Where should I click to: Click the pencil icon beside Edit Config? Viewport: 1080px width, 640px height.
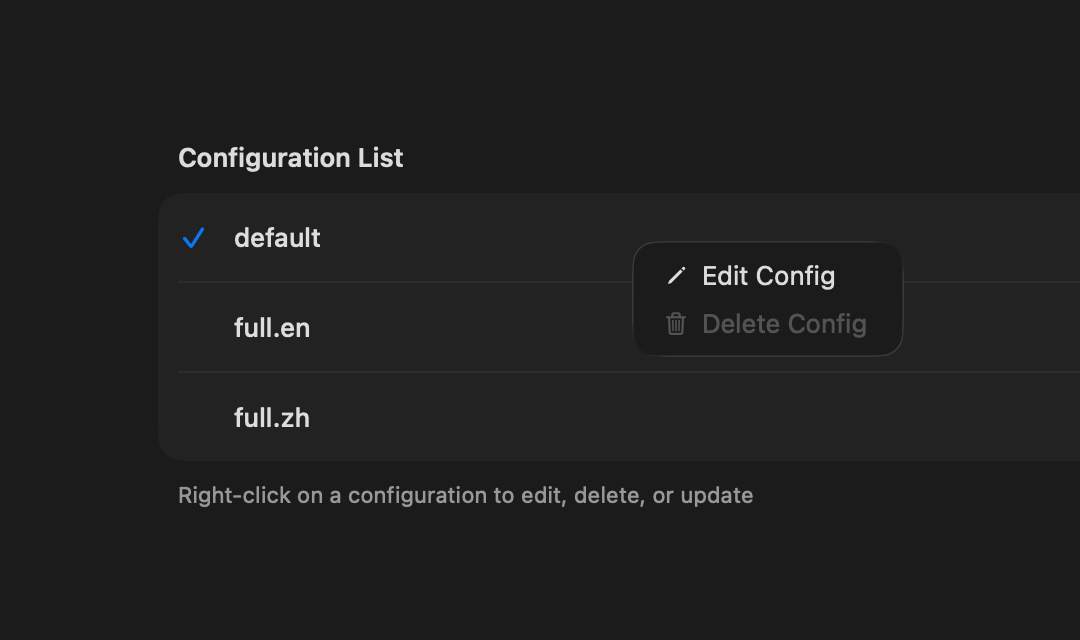pos(678,276)
